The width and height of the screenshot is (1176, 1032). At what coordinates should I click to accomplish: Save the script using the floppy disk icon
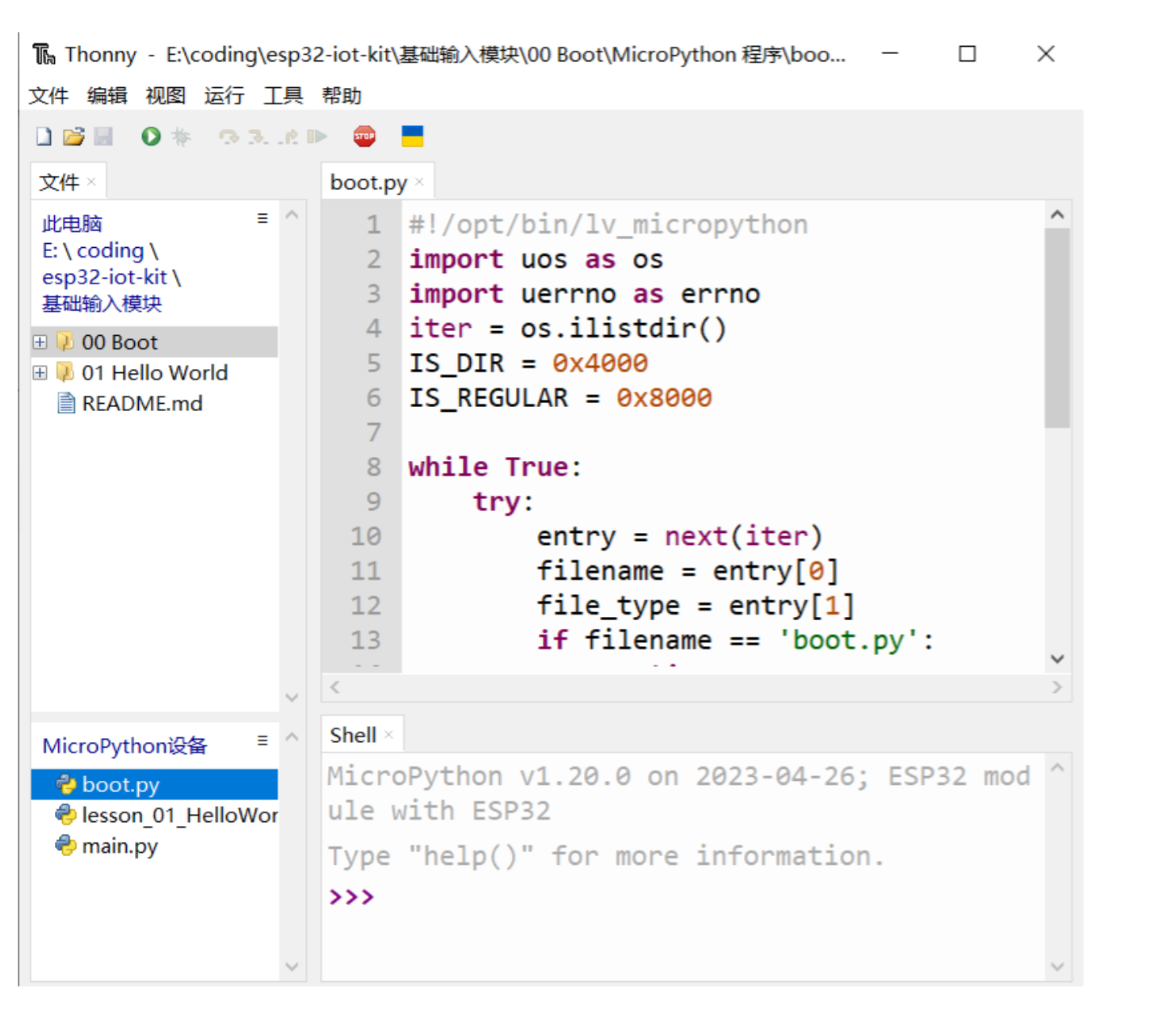click(103, 136)
